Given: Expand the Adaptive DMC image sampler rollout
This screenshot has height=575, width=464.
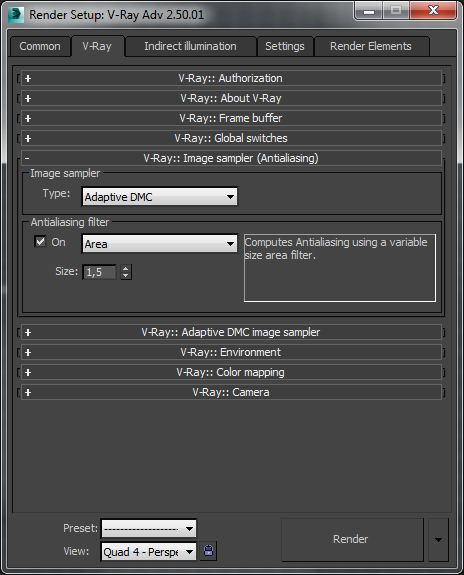Looking at the screenshot, I should [x=231, y=332].
